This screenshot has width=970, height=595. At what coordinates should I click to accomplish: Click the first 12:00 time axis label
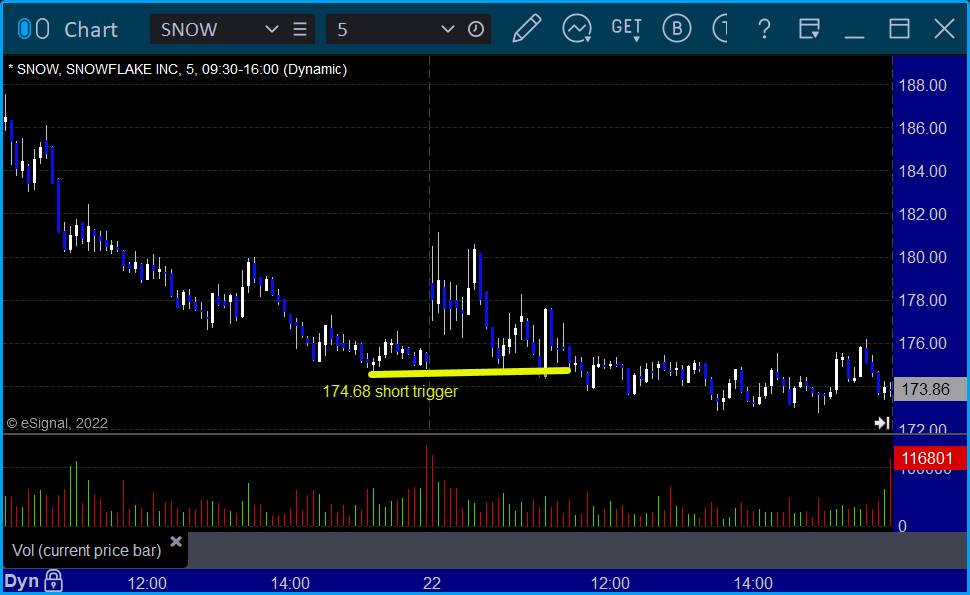(147, 583)
